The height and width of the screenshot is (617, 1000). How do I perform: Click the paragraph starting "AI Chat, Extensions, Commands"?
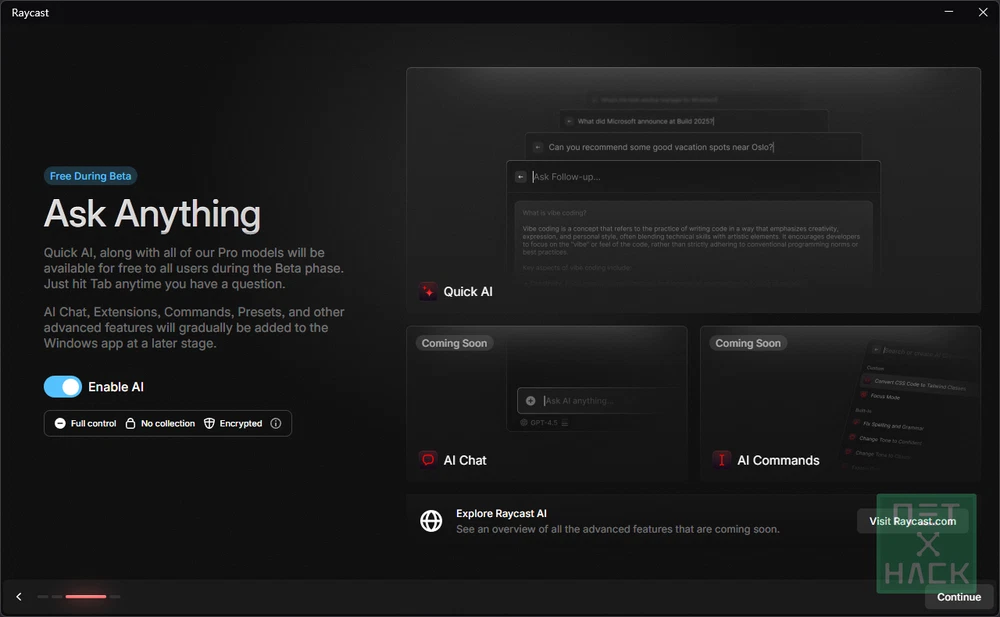[194, 327]
